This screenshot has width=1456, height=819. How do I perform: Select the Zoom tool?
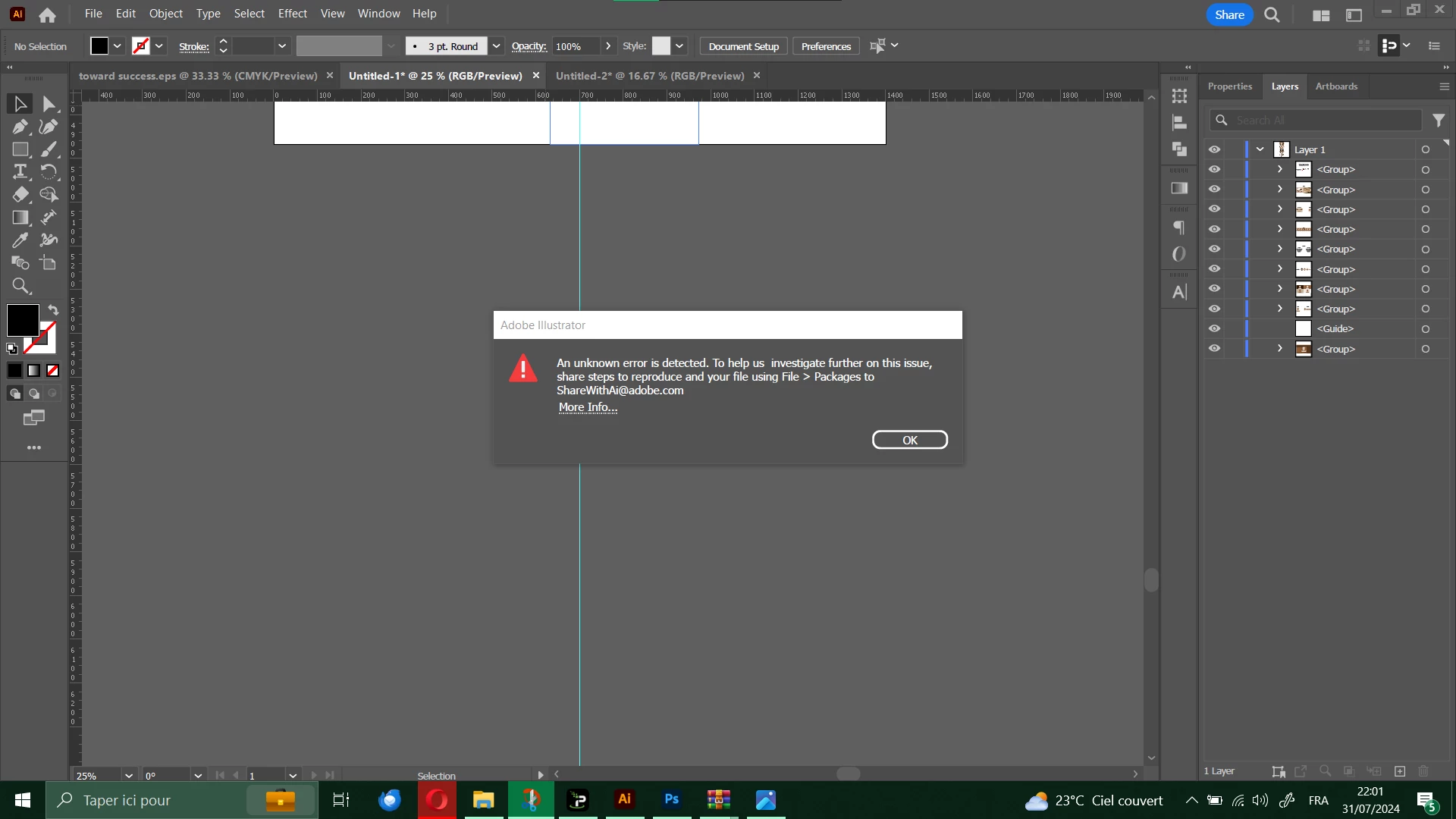tap(20, 286)
